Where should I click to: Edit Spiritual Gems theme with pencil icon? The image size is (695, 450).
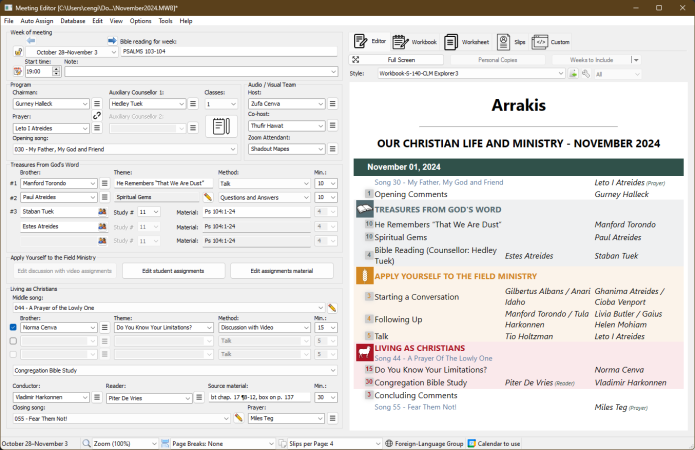coord(207,197)
